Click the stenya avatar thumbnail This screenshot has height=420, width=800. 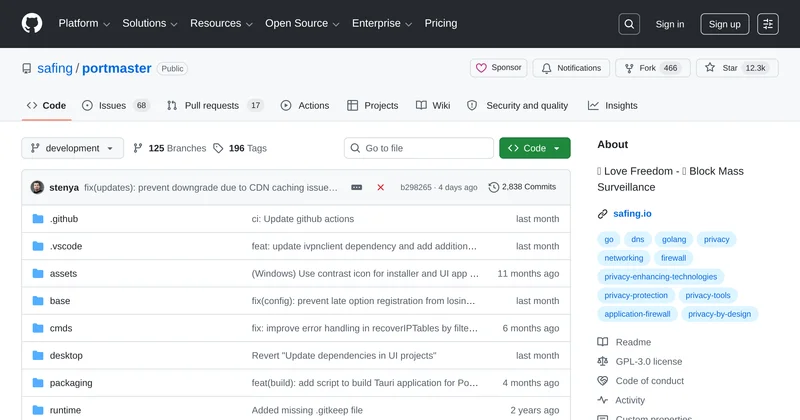click(x=37, y=187)
